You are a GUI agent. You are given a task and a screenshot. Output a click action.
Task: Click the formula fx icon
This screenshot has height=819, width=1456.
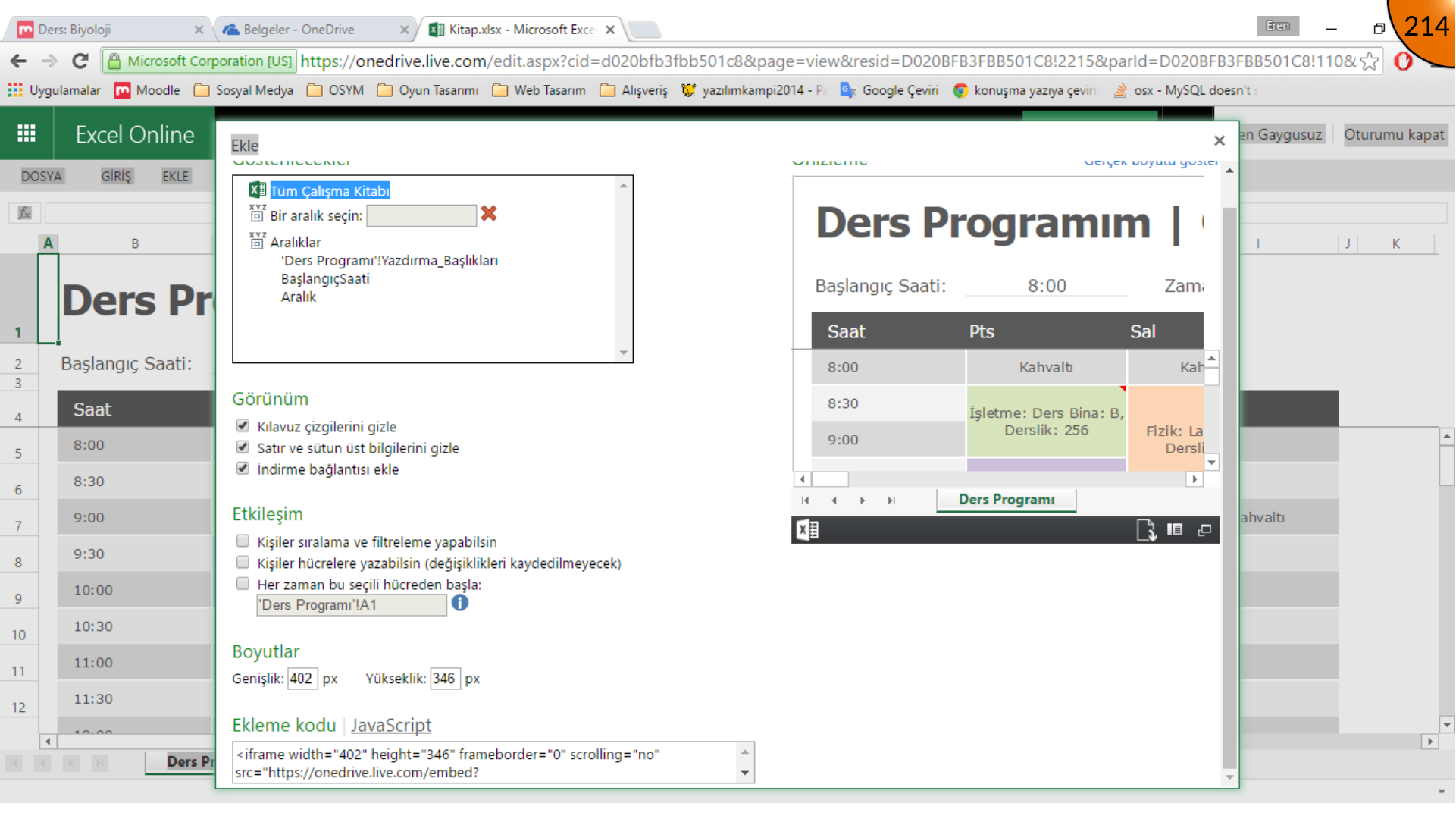(x=25, y=213)
